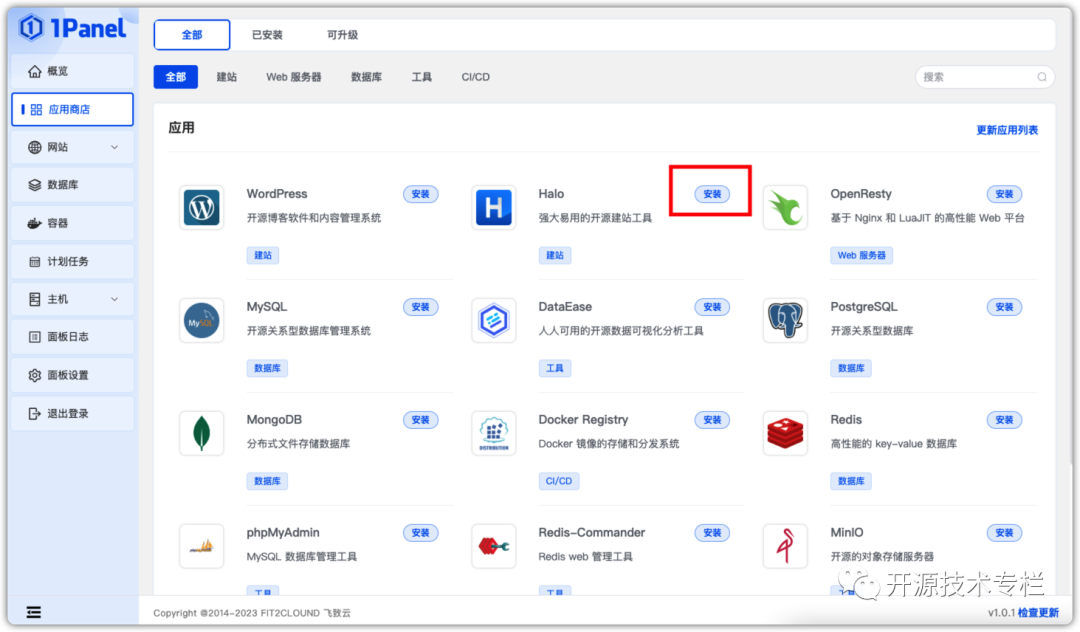The image size is (1080, 632).
Task: Open the MongoDB leaf icon
Action: (202, 433)
